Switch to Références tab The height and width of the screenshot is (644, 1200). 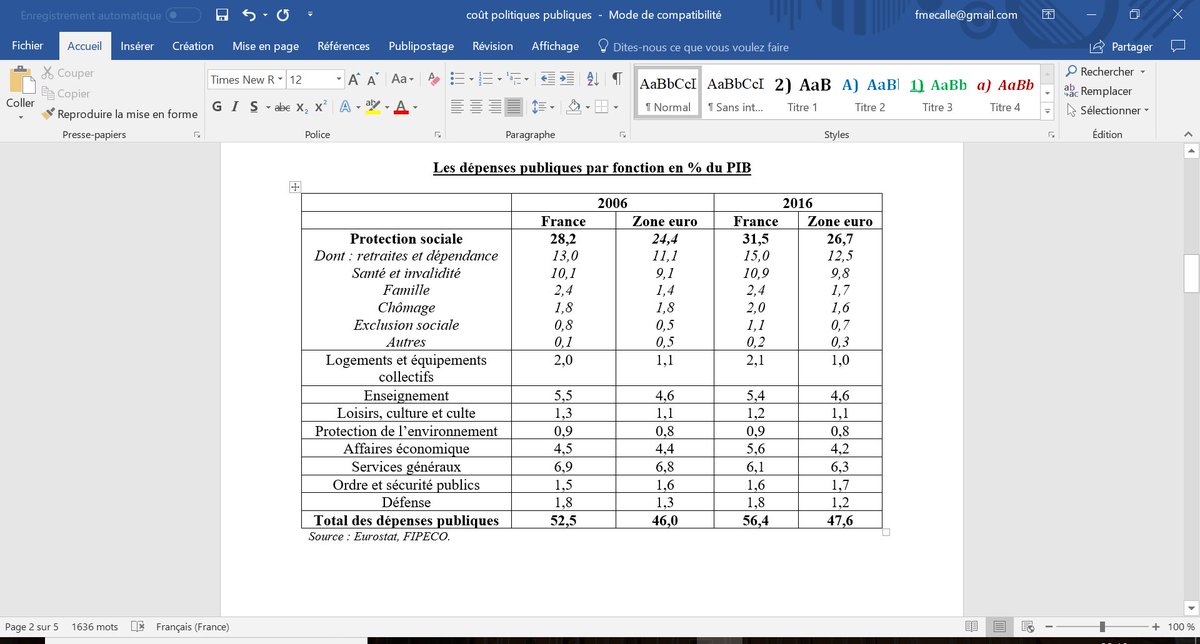pyautogui.click(x=343, y=46)
